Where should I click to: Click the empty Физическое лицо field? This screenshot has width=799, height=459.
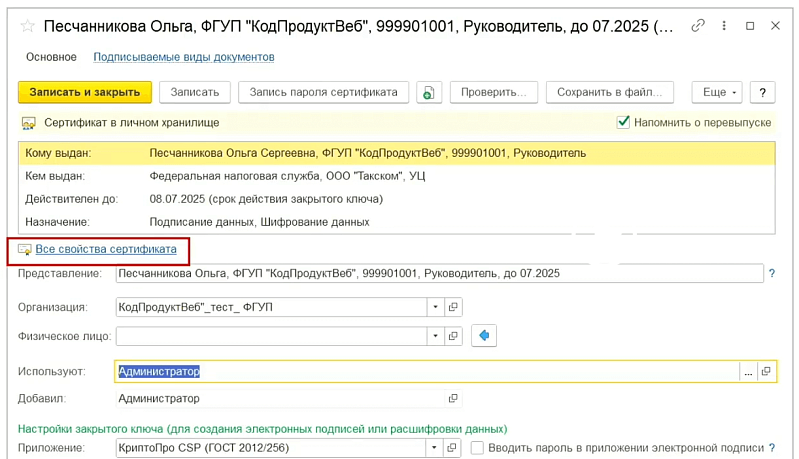point(272,336)
